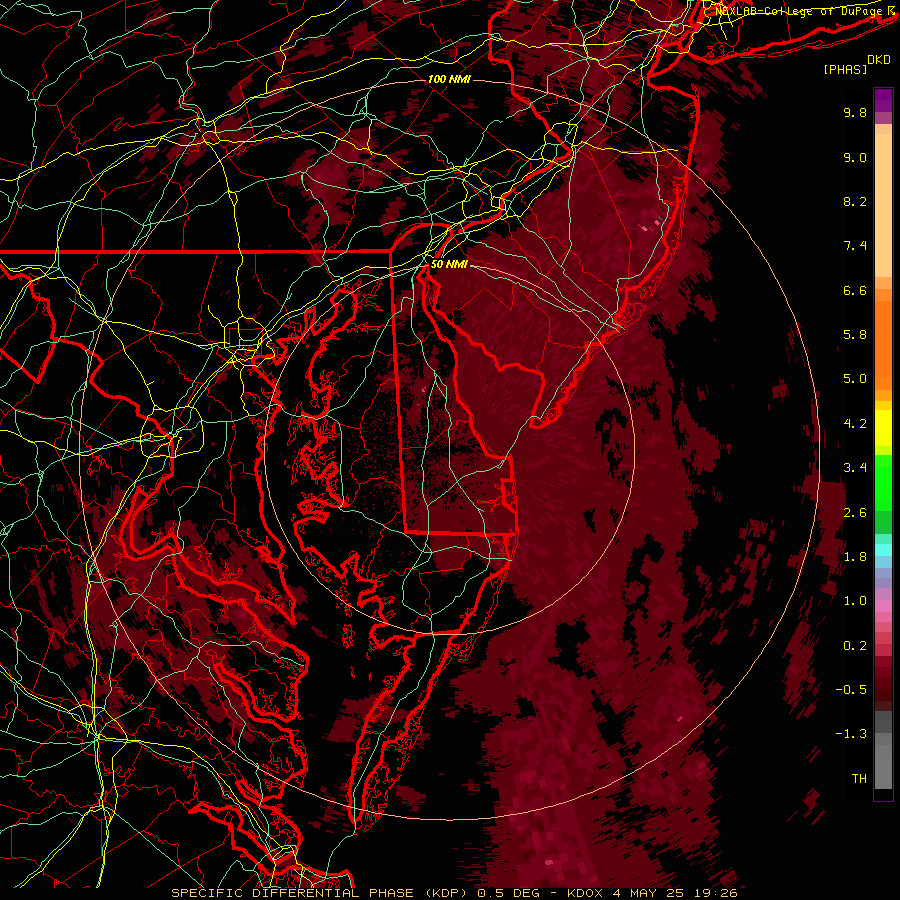Click the 100 NMI range ring label
This screenshot has height=900, width=900.
[449, 79]
